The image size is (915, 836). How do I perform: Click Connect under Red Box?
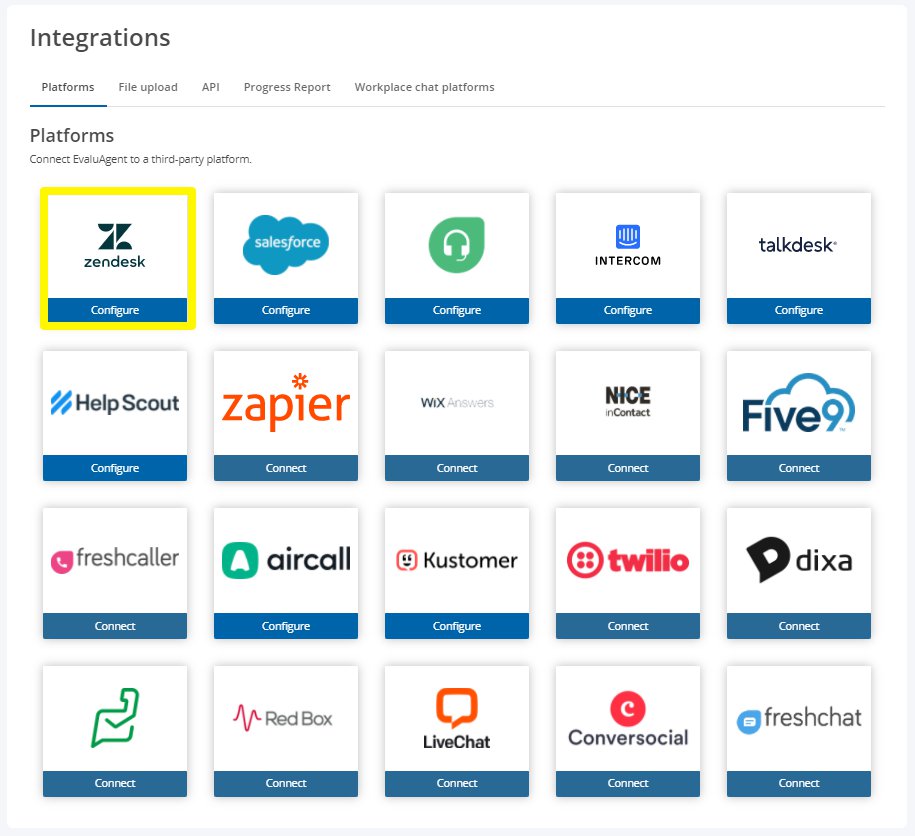click(286, 783)
